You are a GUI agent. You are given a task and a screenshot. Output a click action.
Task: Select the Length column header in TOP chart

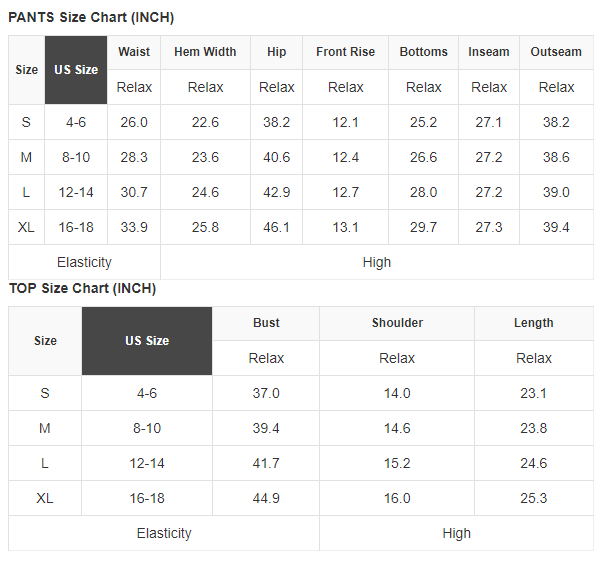(534, 323)
